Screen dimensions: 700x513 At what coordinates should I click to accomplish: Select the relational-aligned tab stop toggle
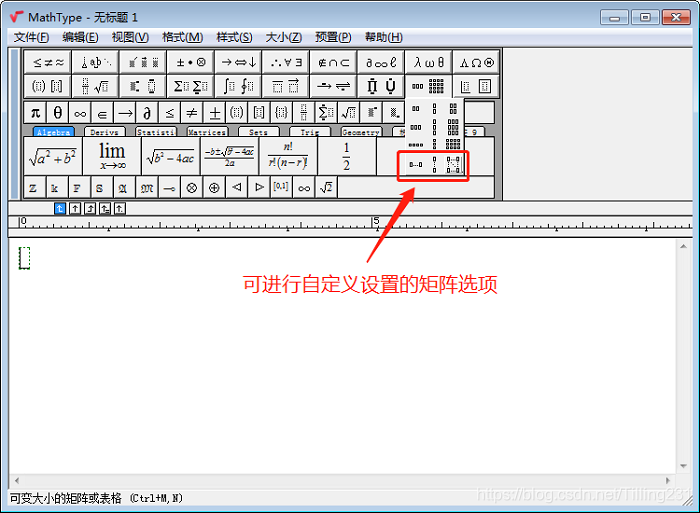[105, 208]
